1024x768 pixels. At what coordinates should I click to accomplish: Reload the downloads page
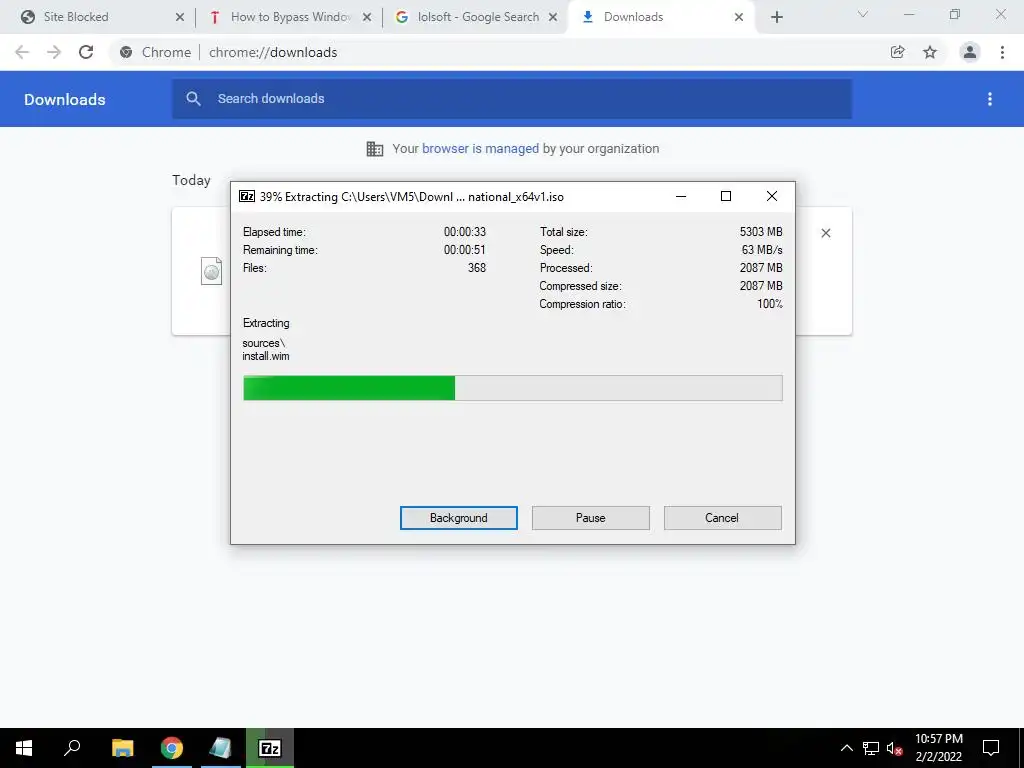point(86,52)
